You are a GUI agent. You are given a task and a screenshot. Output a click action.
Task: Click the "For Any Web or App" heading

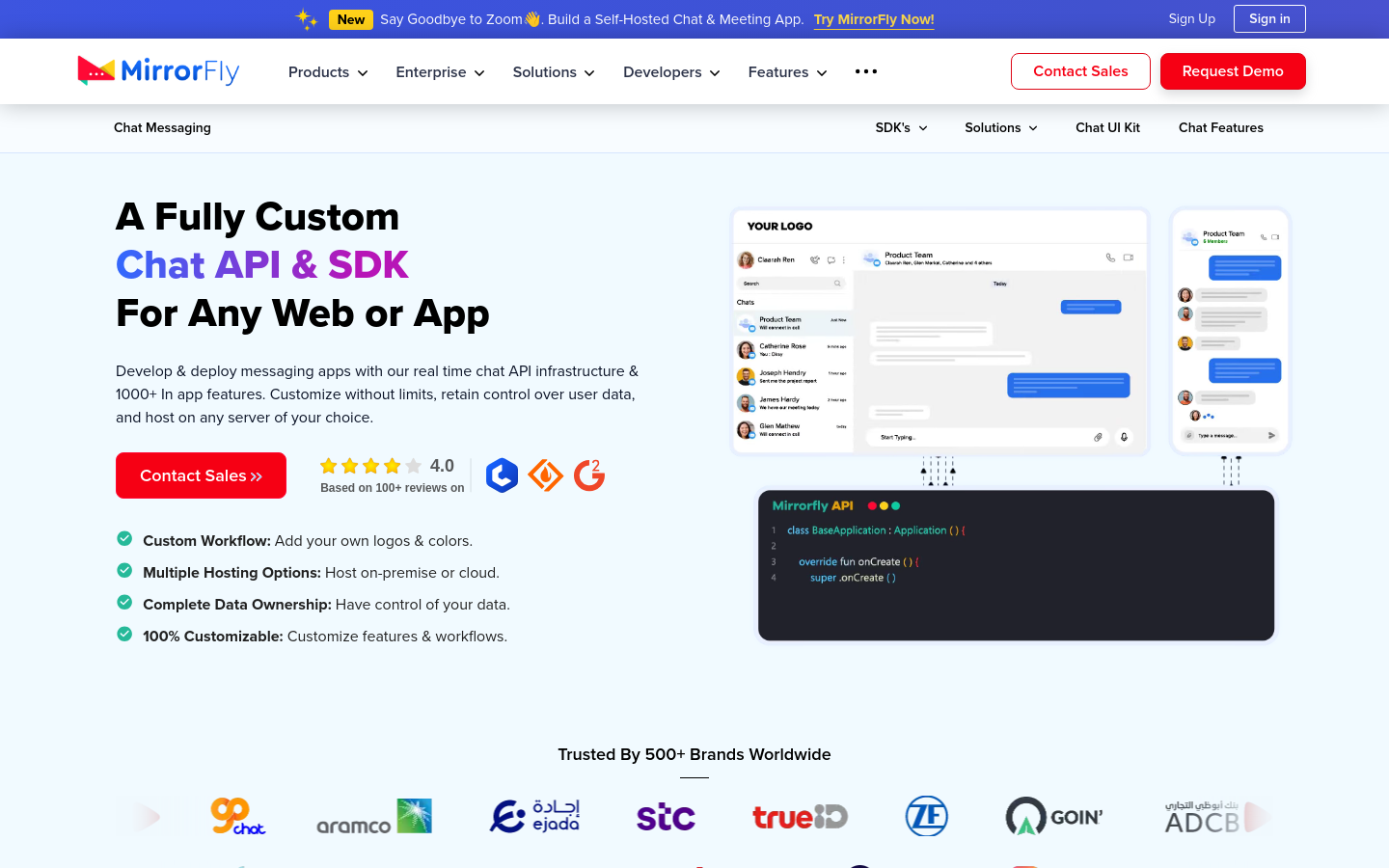click(x=303, y=313)
